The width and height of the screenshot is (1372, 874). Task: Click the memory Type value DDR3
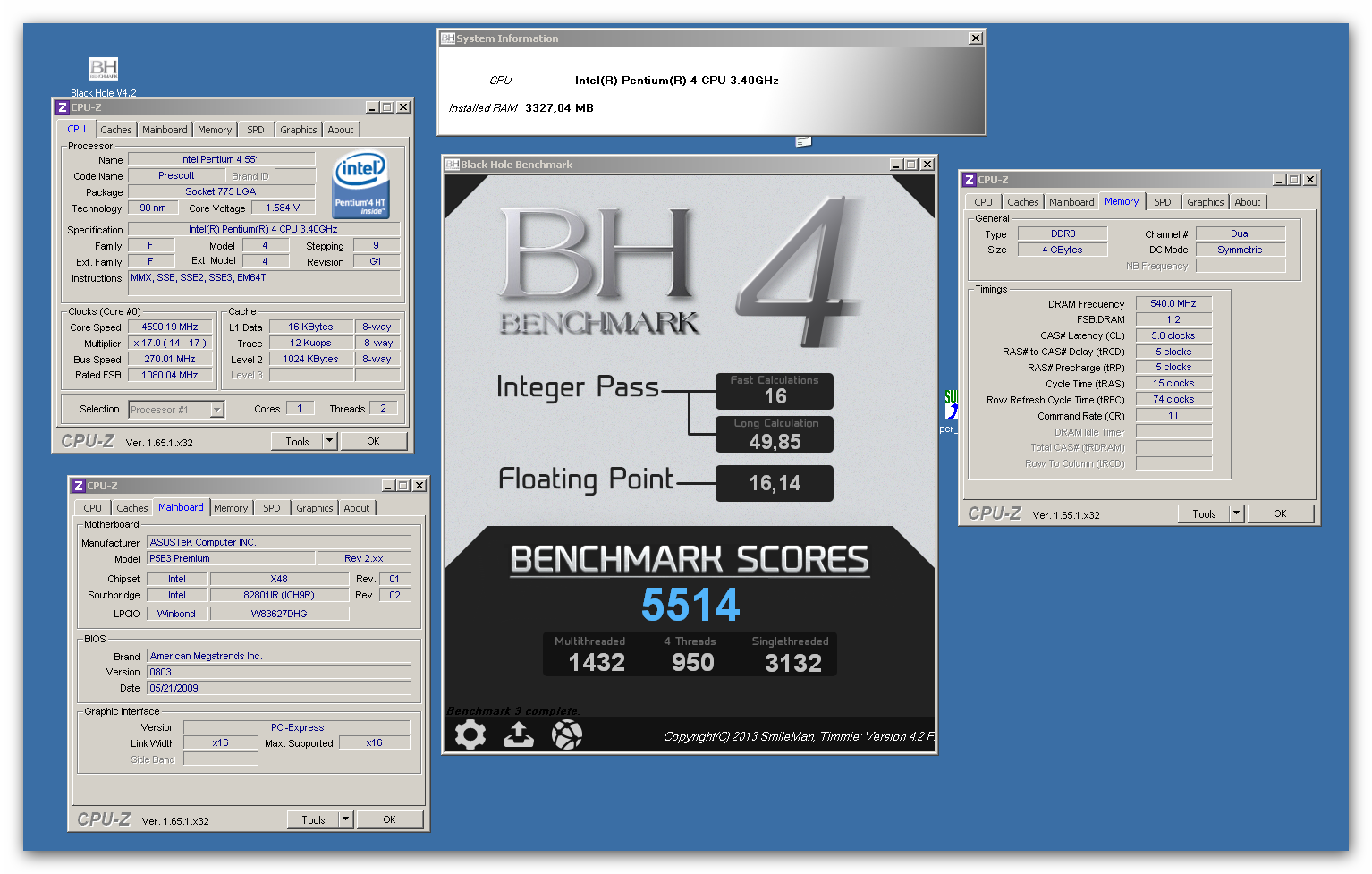click(1063, 234)
